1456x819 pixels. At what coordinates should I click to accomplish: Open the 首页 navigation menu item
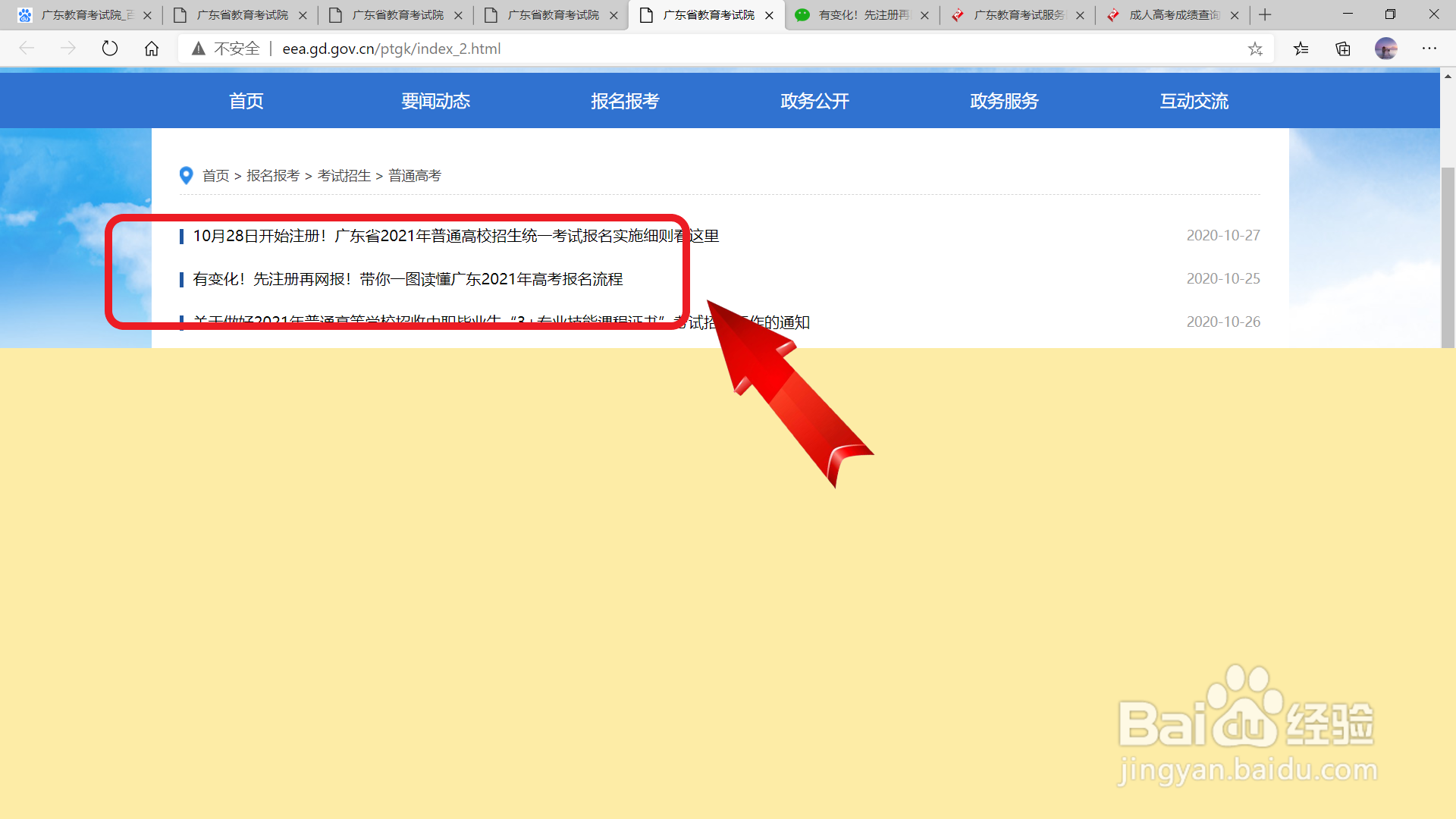pyautogui.click(x=246, y=101)
